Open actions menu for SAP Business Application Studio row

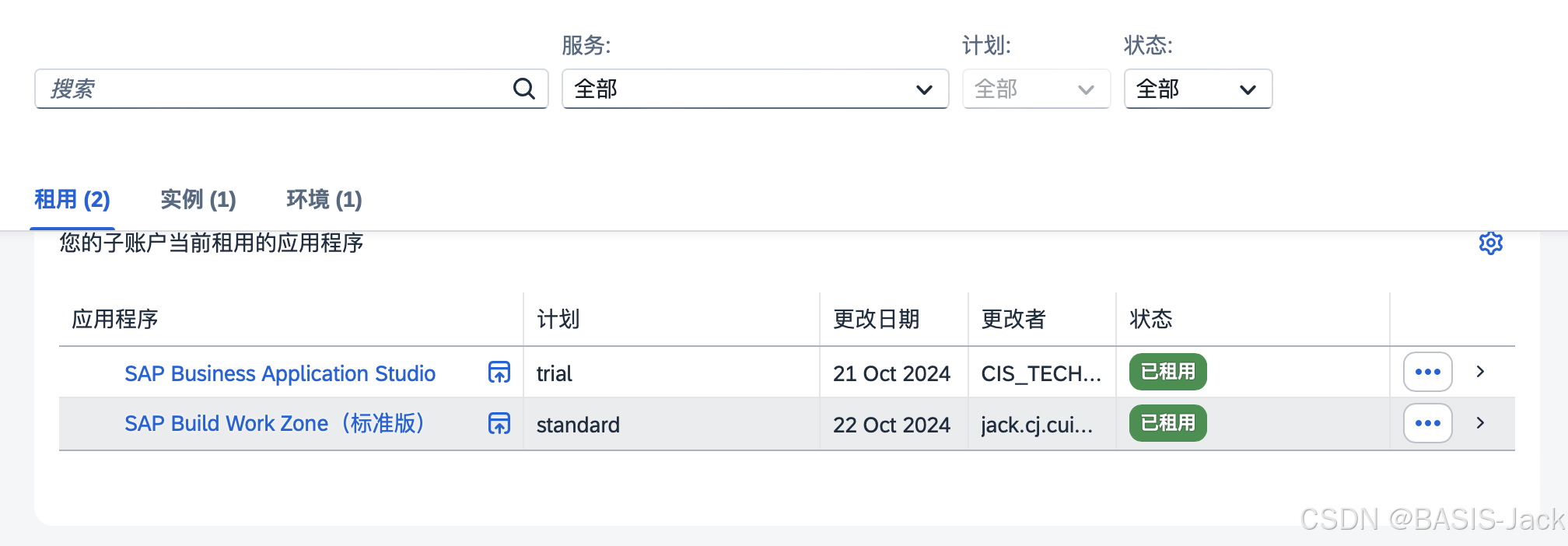pyautogui.click(x=1426, y=373)
